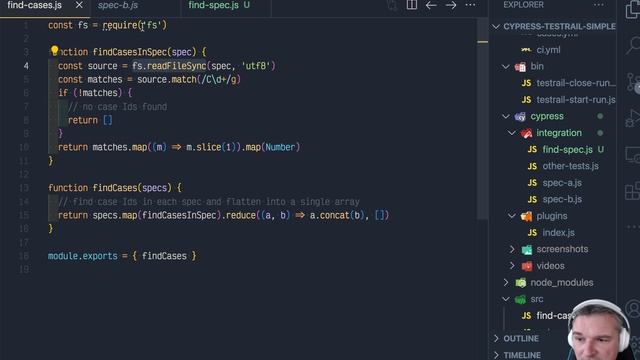Go forward with the right arrow
Screen dimensions: 640x360
(x=451, y=5)
